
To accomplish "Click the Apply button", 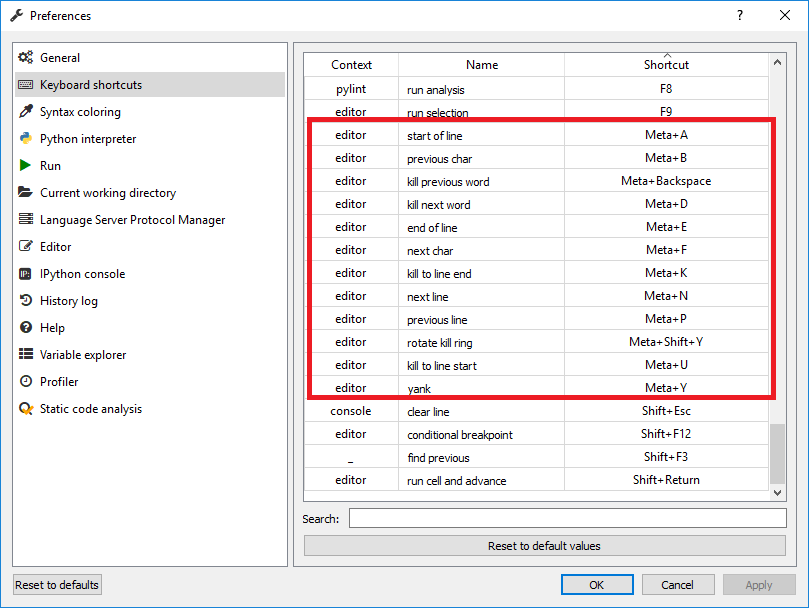I will coord(759,585).
